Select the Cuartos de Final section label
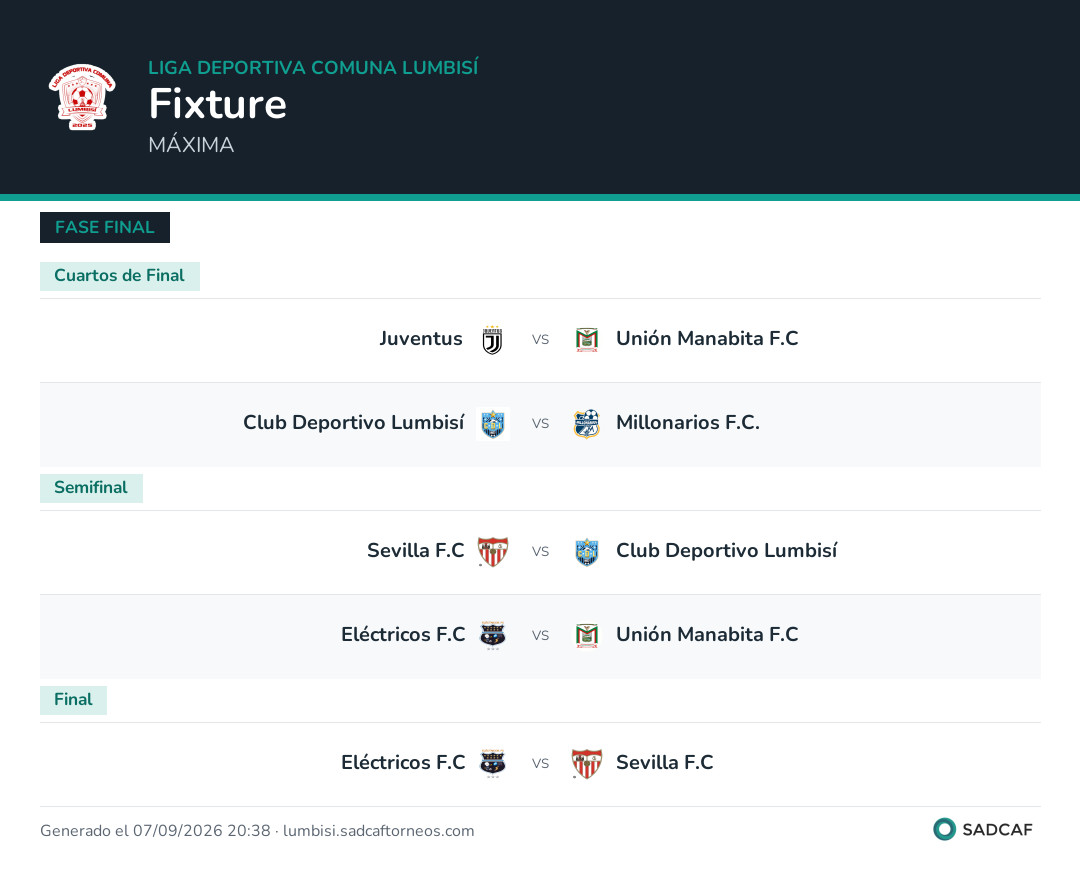 point(120,276)
